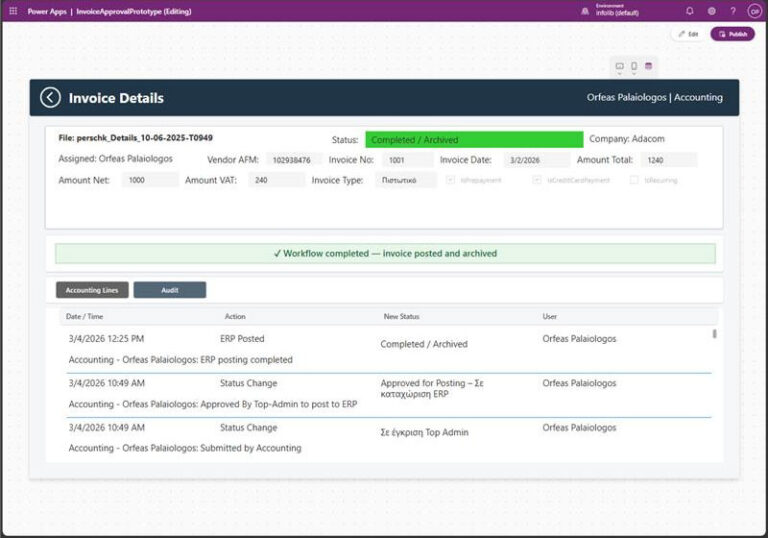Select the desktop preview device icon
Screen dimensions: 768x538
click(620, 66)
